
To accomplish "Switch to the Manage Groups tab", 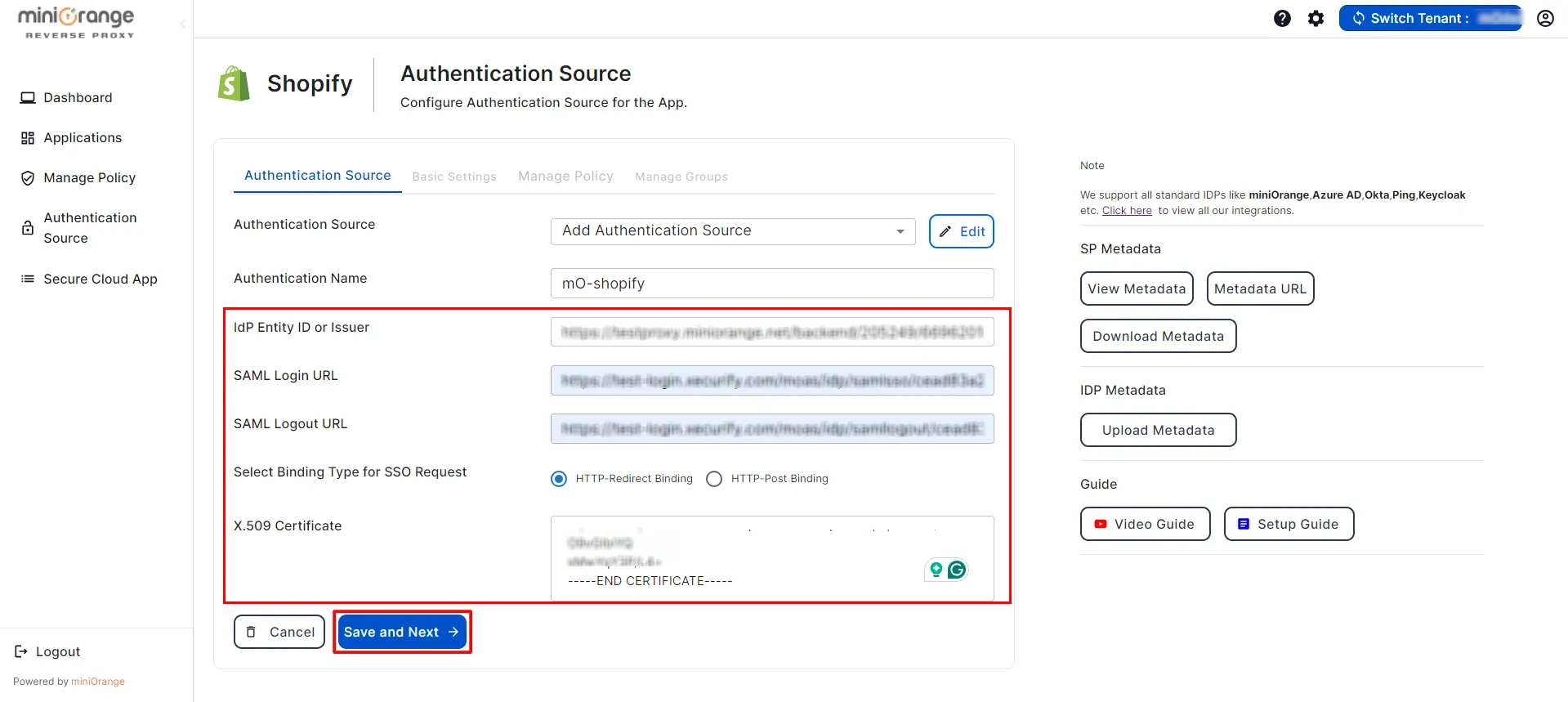I will pyautogui.click(x=681, y=177).
